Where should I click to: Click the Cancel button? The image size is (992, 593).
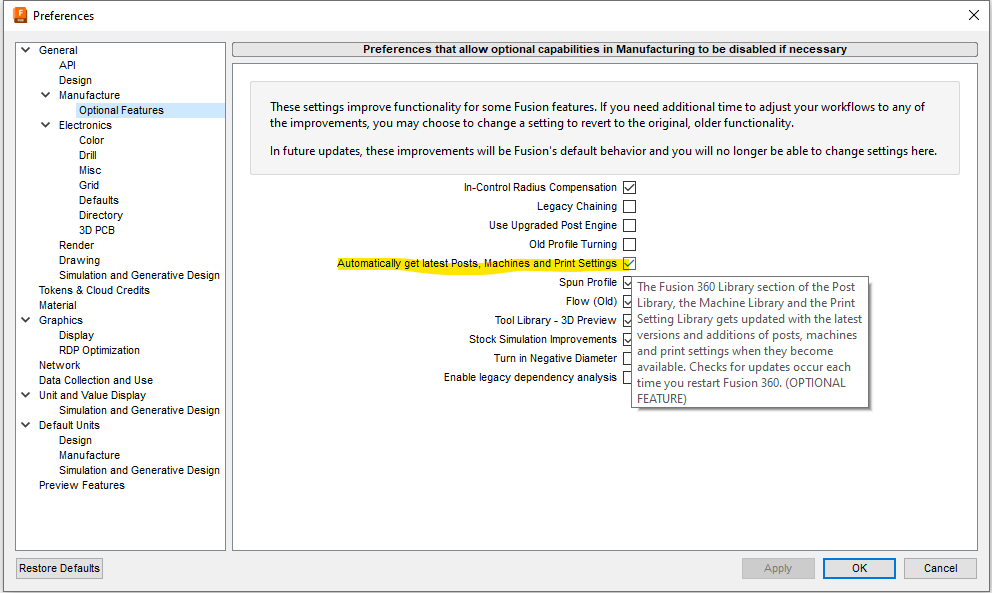coord(940,568)
